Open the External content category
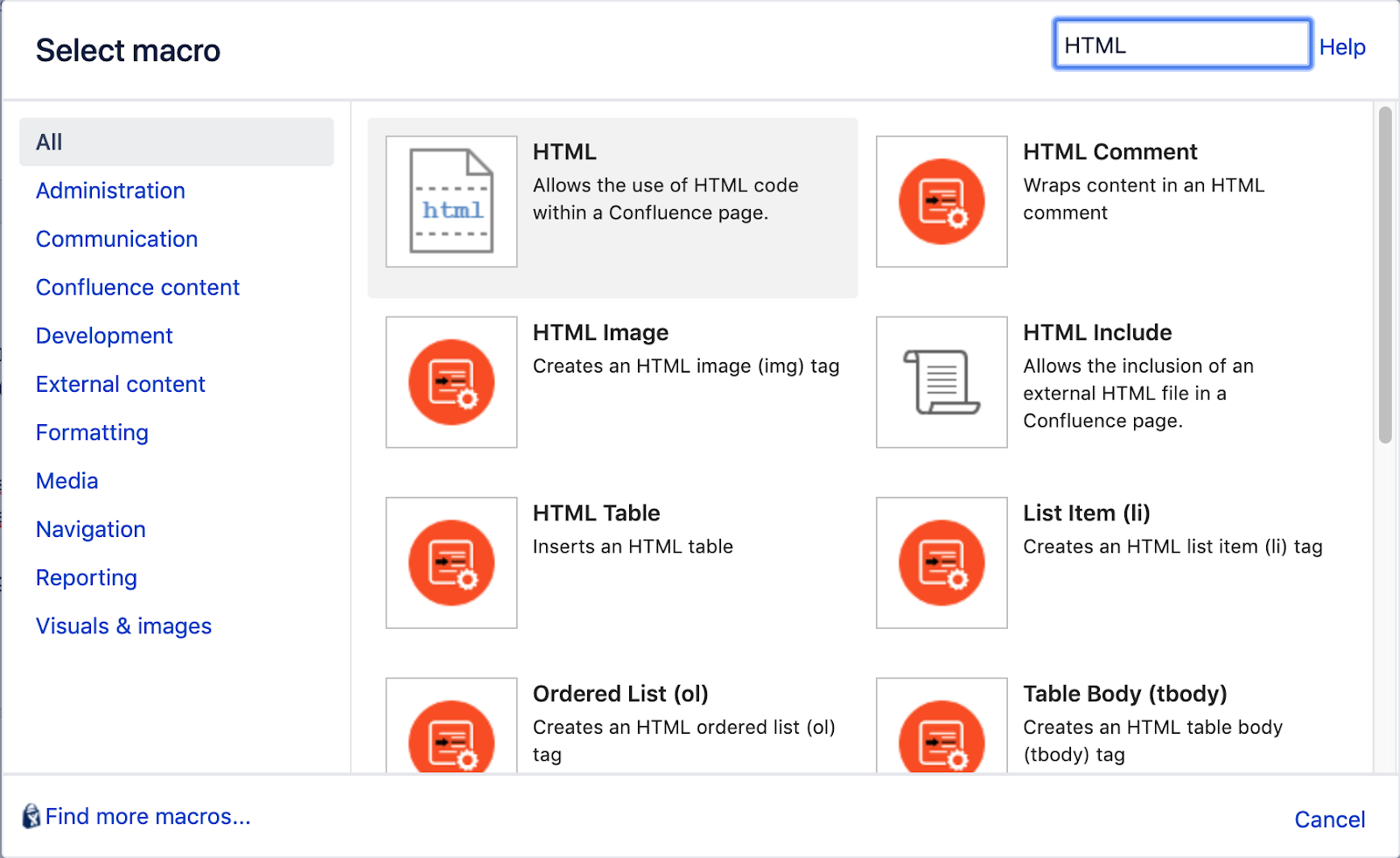 point(120,384)
